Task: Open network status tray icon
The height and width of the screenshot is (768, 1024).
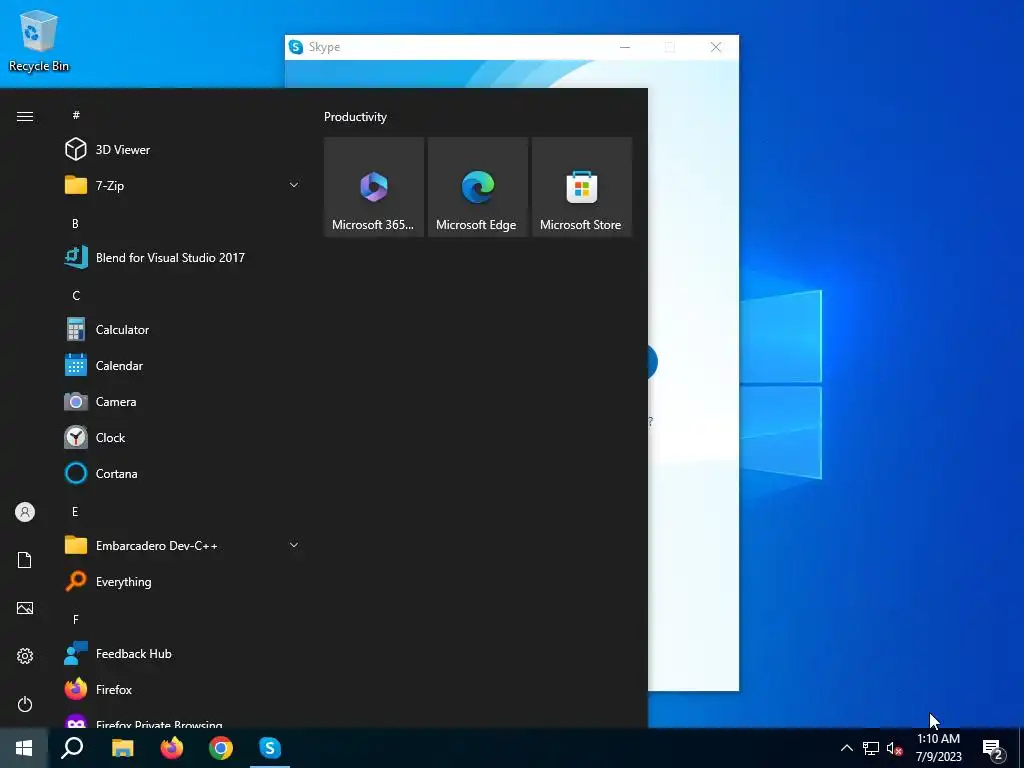Action: (x=871, y=748)
